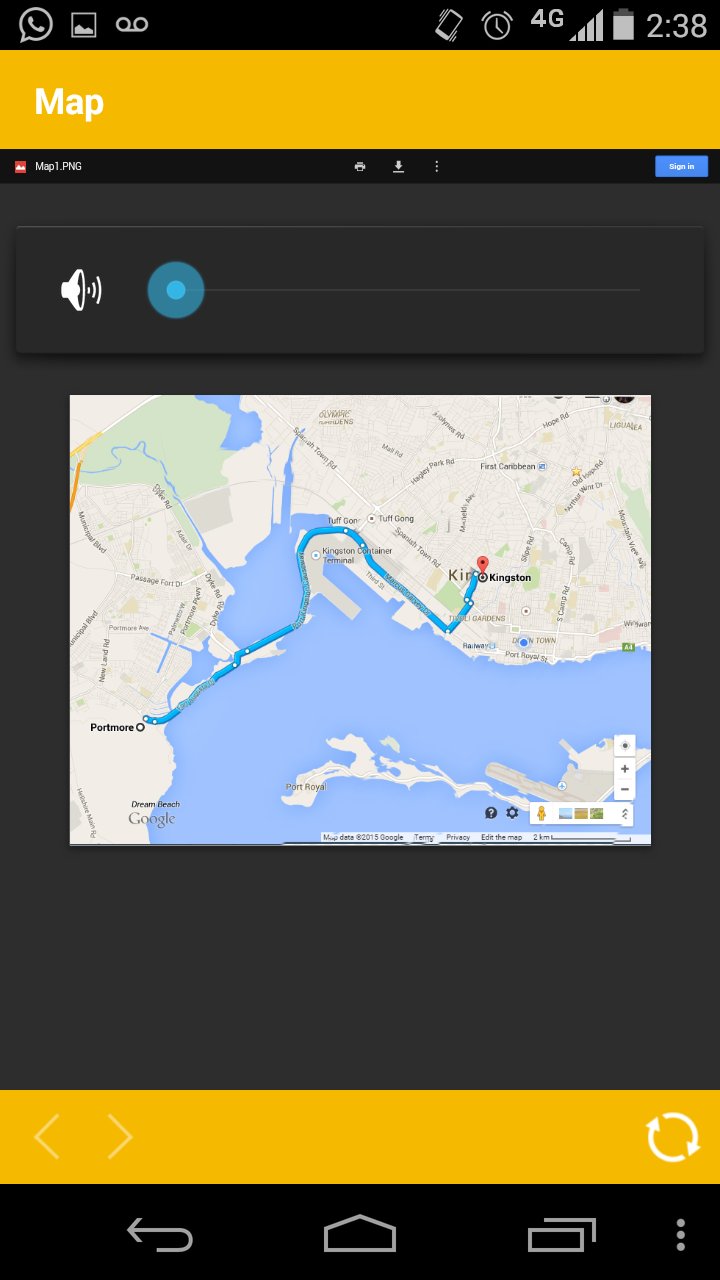This screenshot has height=1280, width=720.
Task: Tap the speaker volume icon
Action: click(x=81, y=291)
